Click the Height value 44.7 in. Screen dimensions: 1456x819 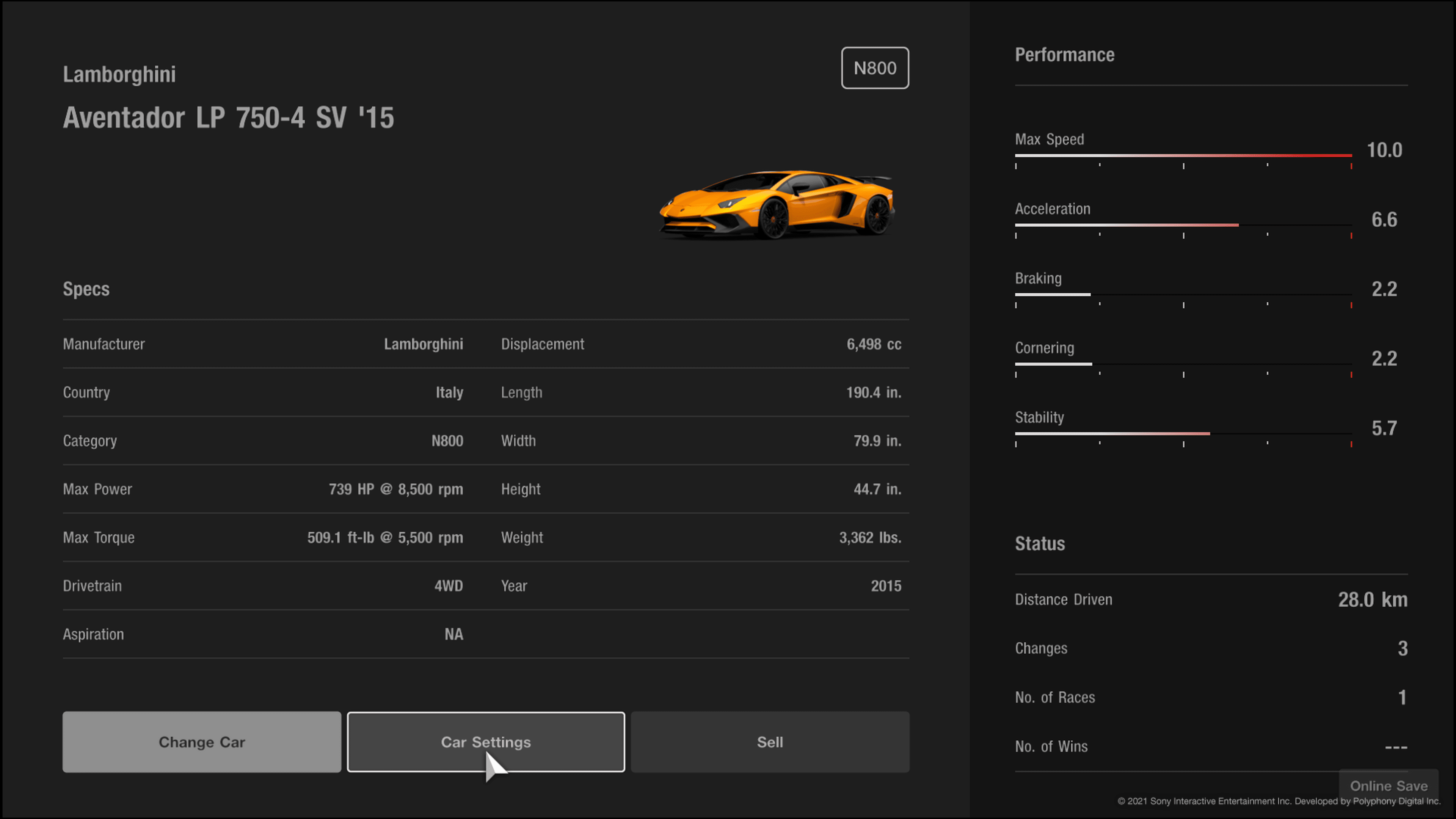pyautogui.click(x=877, y=489)
